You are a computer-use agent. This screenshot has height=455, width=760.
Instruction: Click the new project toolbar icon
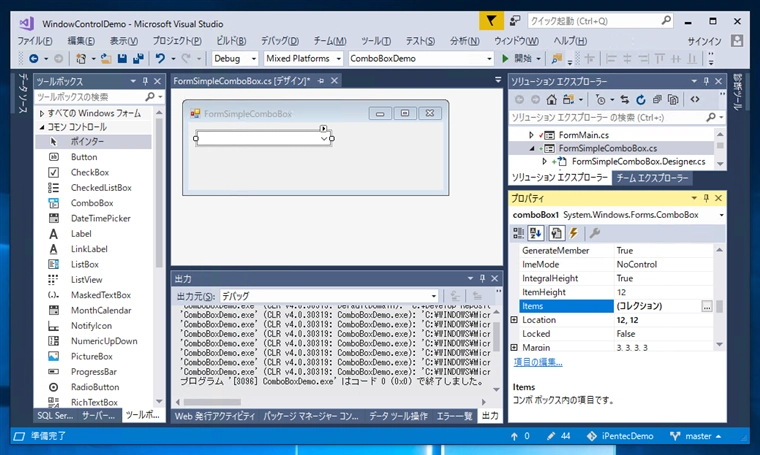click(x=81, y=59)
